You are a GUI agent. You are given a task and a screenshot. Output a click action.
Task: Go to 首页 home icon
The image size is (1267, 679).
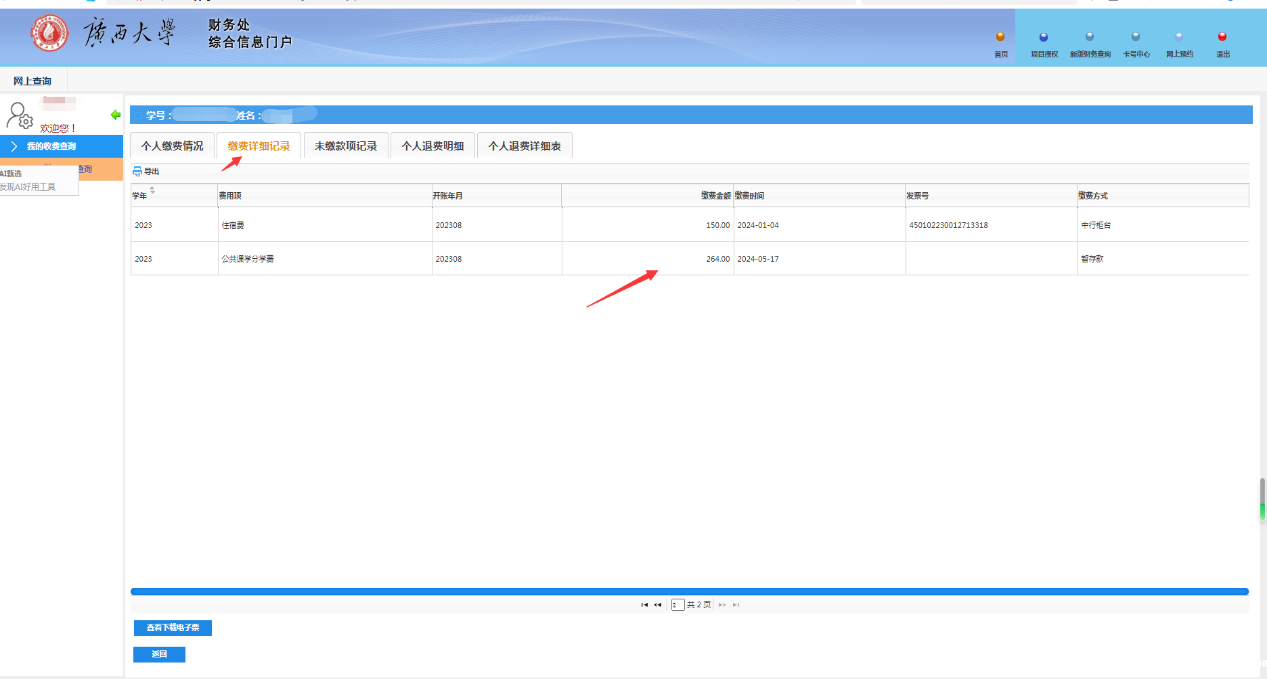point(1000,38)
